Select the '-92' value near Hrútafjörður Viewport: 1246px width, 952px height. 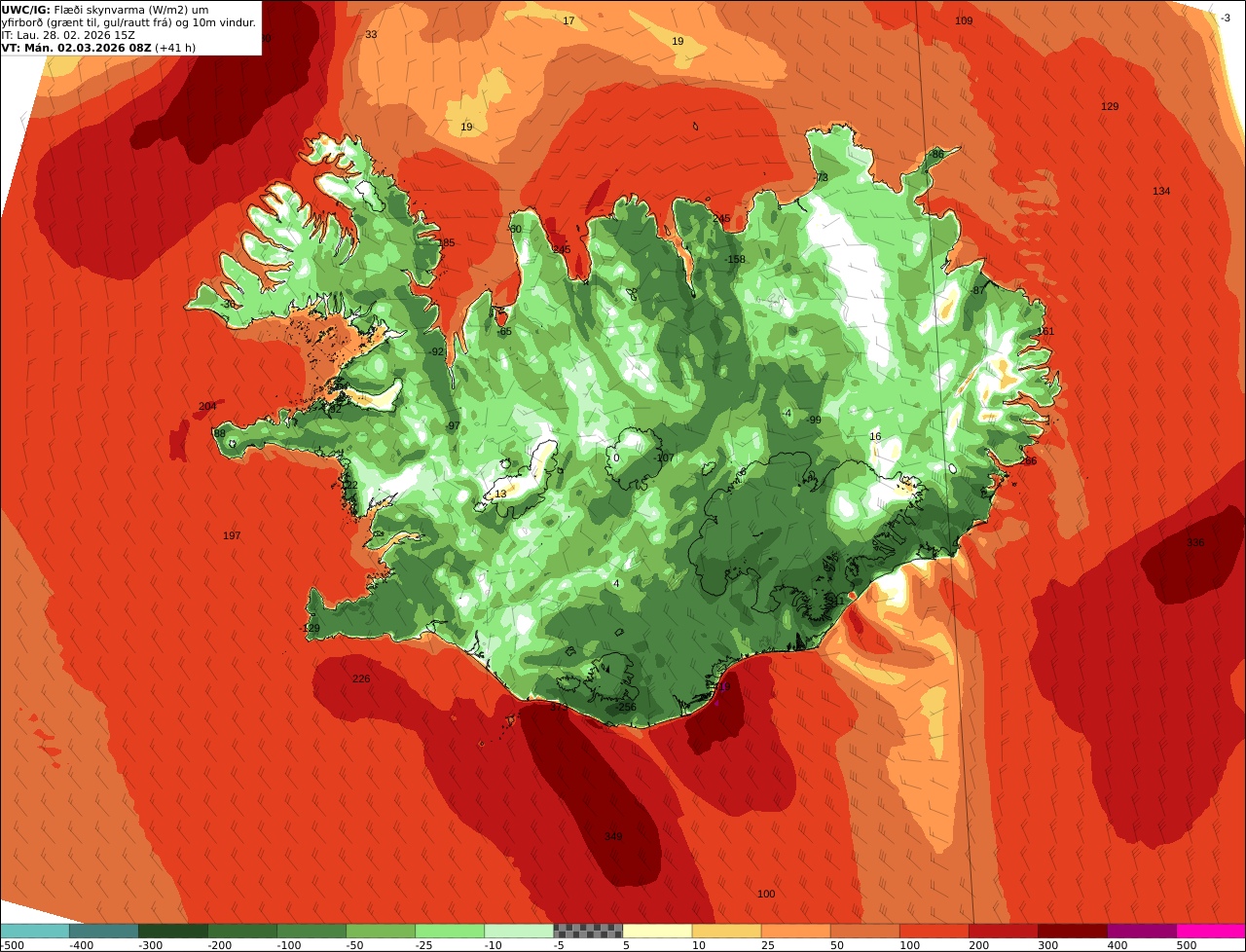(437, 351)
